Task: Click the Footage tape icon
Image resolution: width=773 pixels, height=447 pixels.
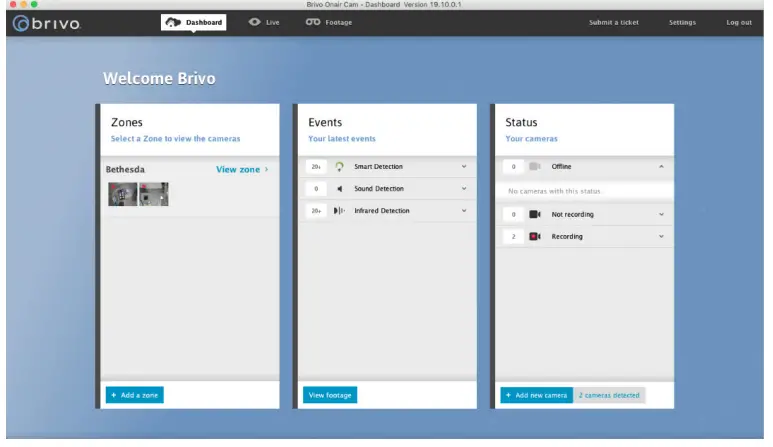Action: 313,22
